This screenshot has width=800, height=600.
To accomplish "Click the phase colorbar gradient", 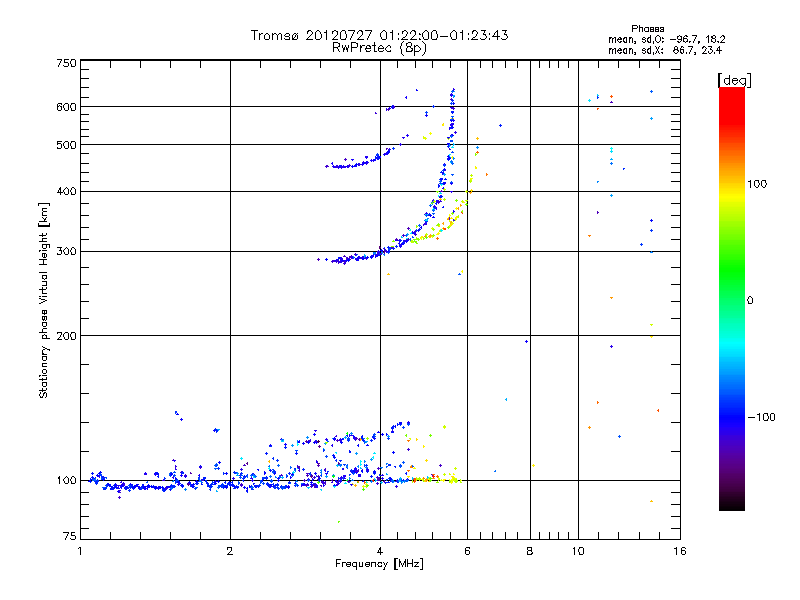I will click(x=732, y=298).
